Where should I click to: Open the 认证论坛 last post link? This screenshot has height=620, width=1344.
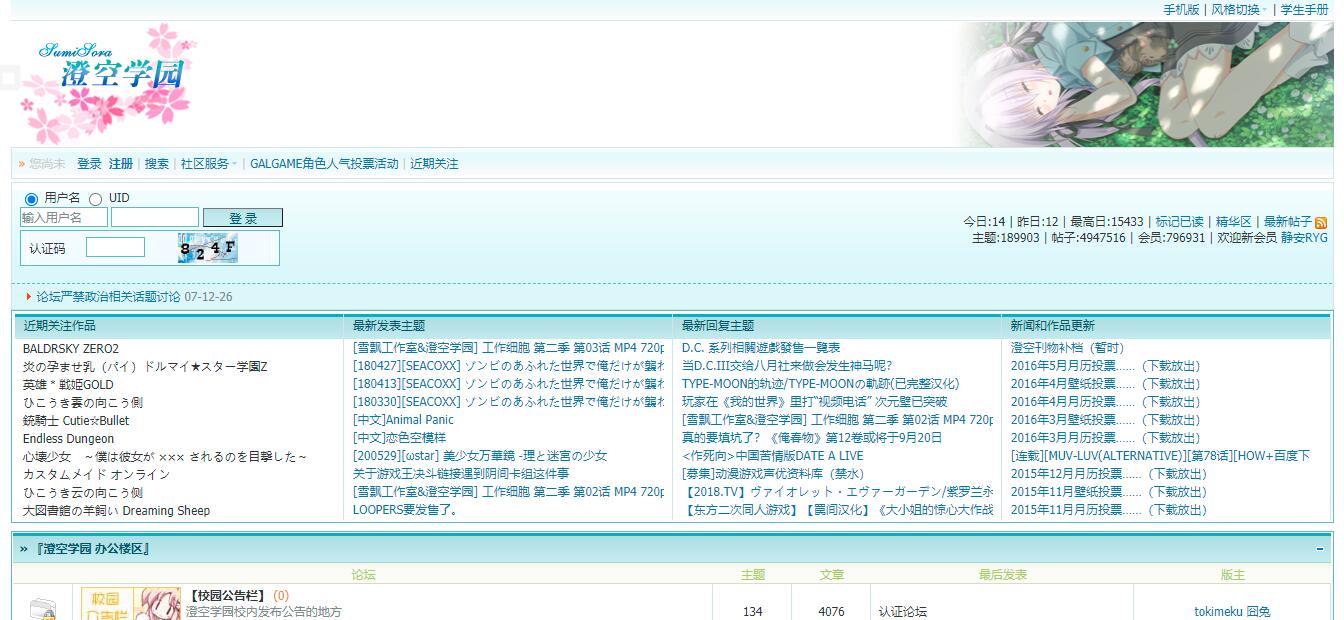click(x=903, y=612)
